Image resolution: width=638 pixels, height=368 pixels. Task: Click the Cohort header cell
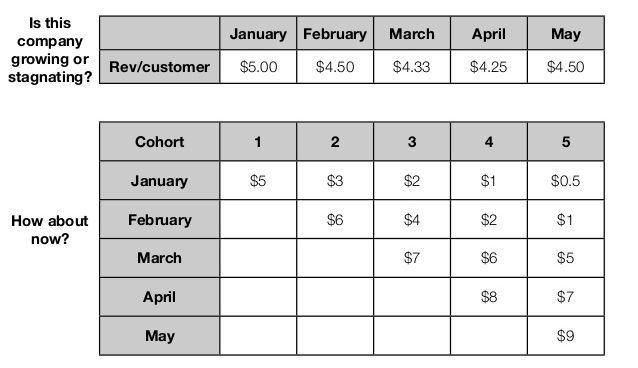(x=160, y=142)
